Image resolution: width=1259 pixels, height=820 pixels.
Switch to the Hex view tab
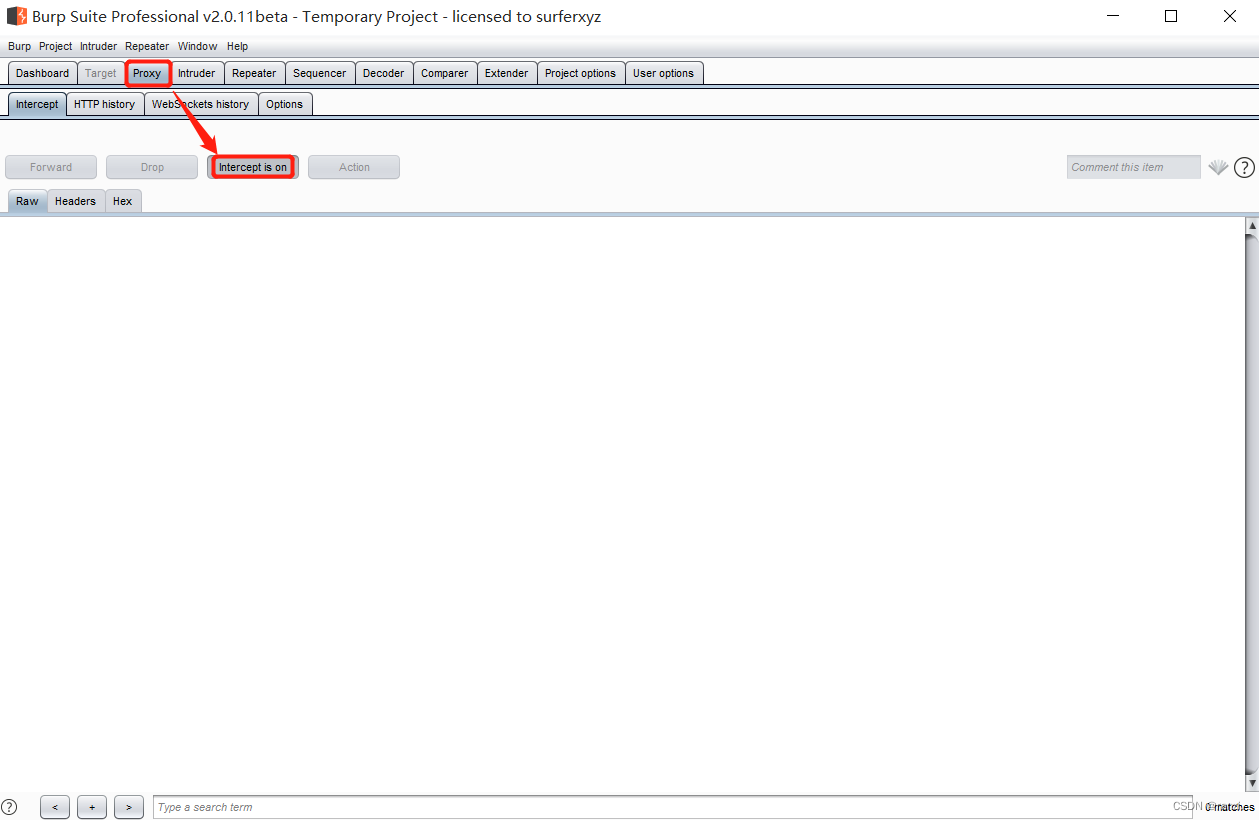(123, 201)
